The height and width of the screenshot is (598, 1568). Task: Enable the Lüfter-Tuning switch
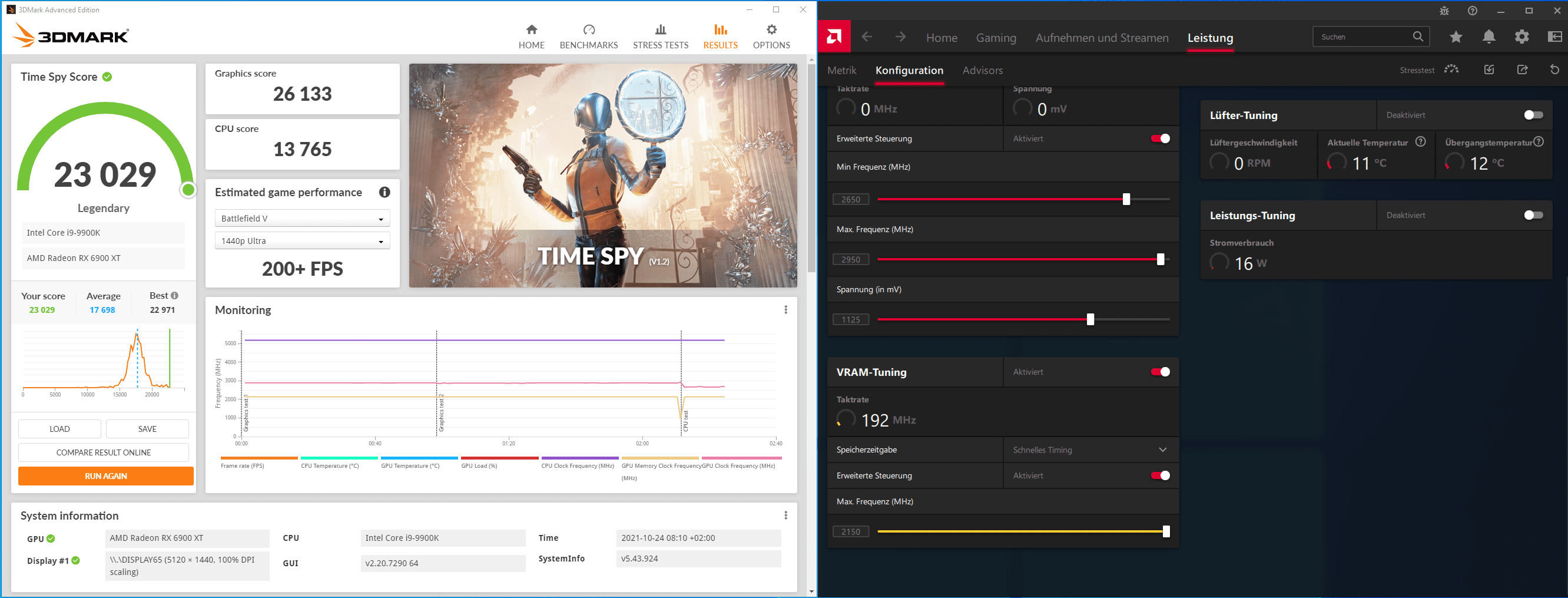1533,115
